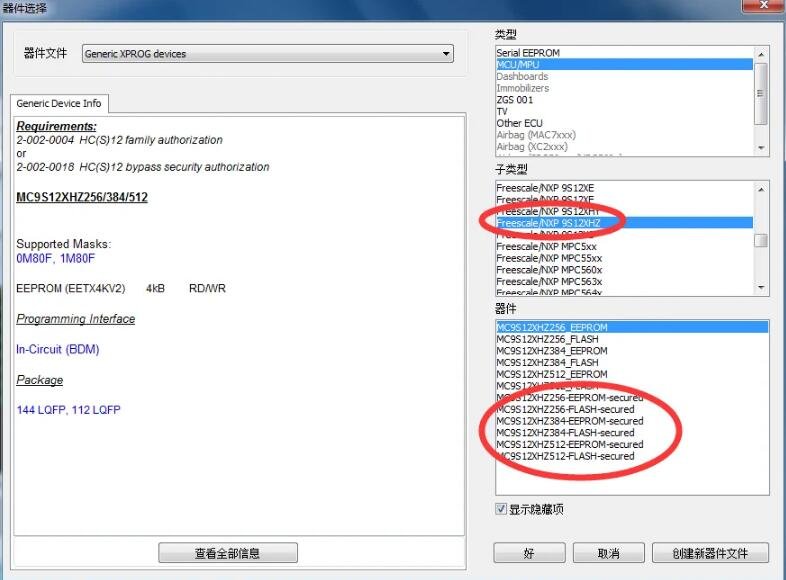Switch to the Generic Device Info tab
The height and width of the screenshot is (580, 786).
[59, 103]
